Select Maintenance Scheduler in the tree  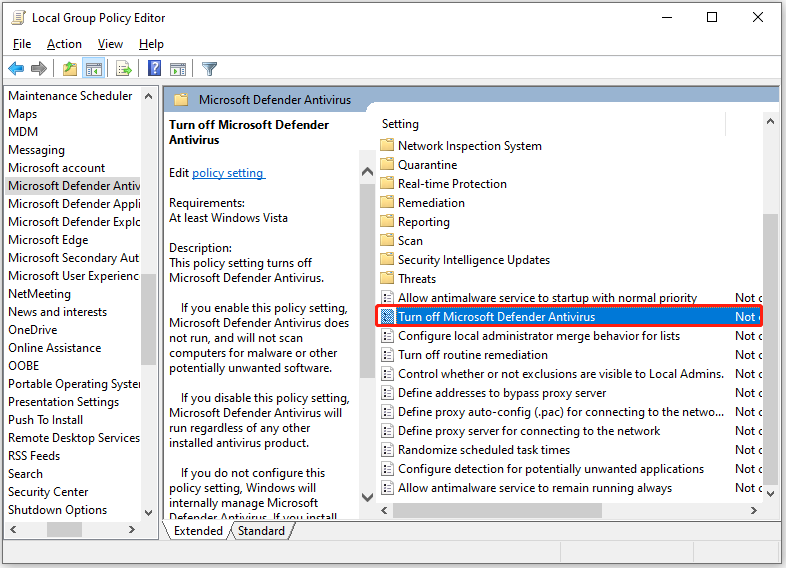(x=70, y=96)
